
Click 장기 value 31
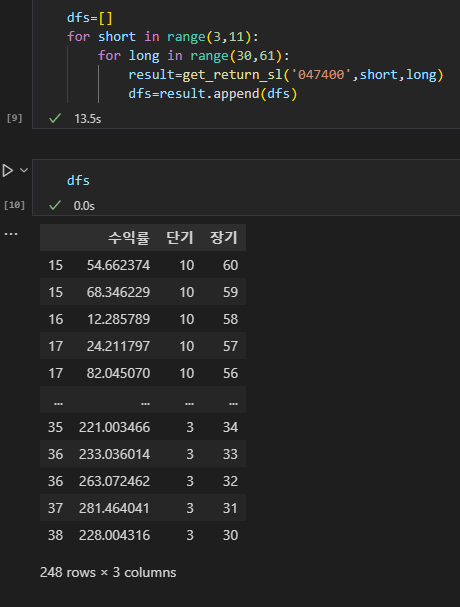point(230,508)
